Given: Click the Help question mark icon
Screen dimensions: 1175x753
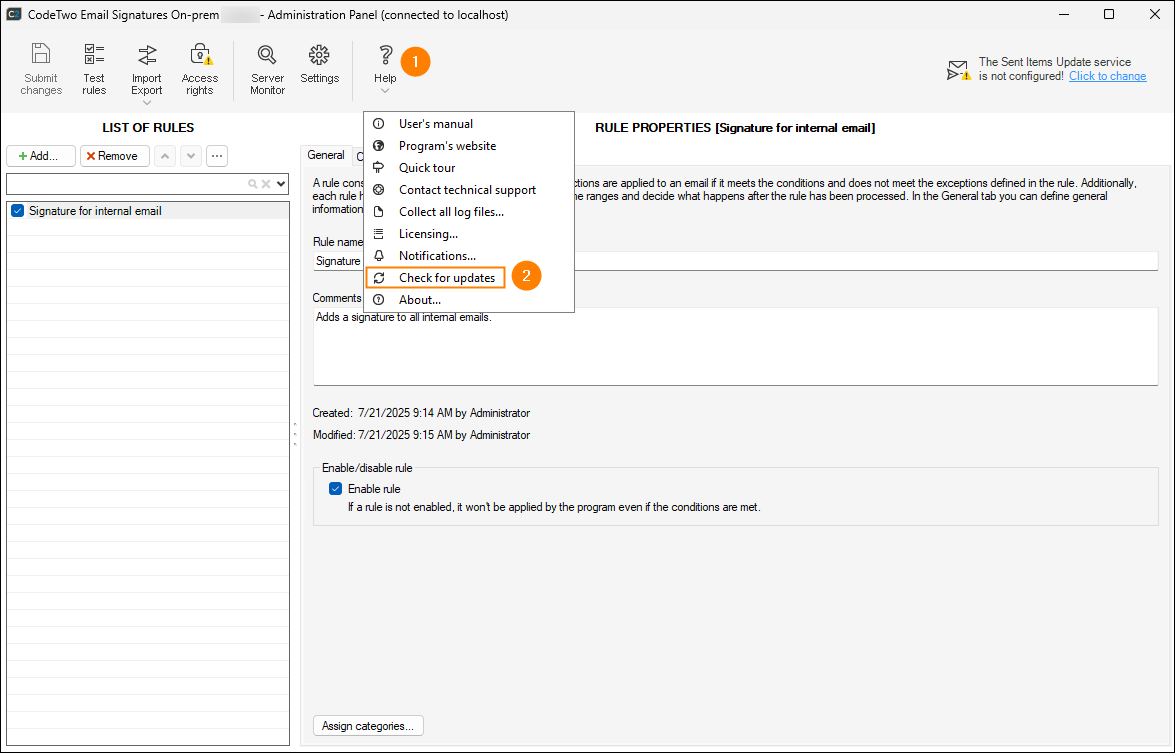Looking at the screenshot, I should (385, 56).
